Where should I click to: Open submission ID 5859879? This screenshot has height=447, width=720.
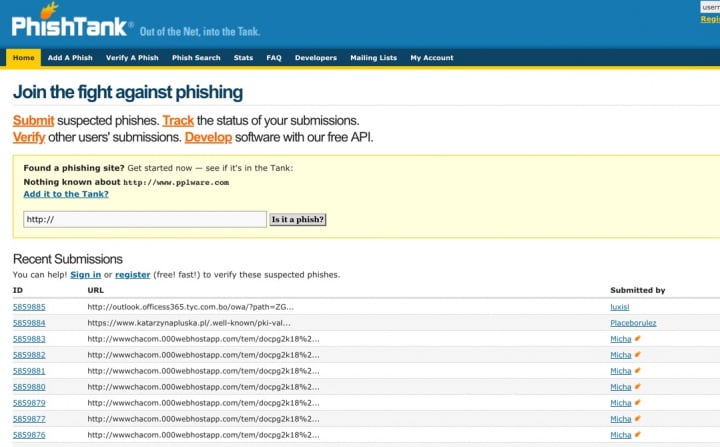[29, 403]
